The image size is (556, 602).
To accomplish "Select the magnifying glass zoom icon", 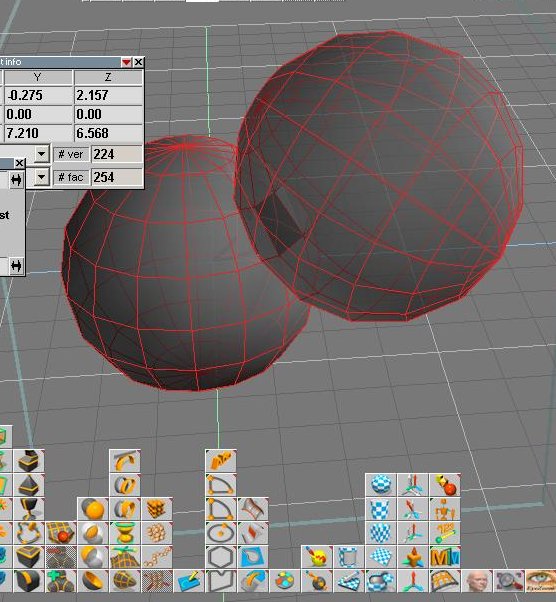I will pos(509,581).
